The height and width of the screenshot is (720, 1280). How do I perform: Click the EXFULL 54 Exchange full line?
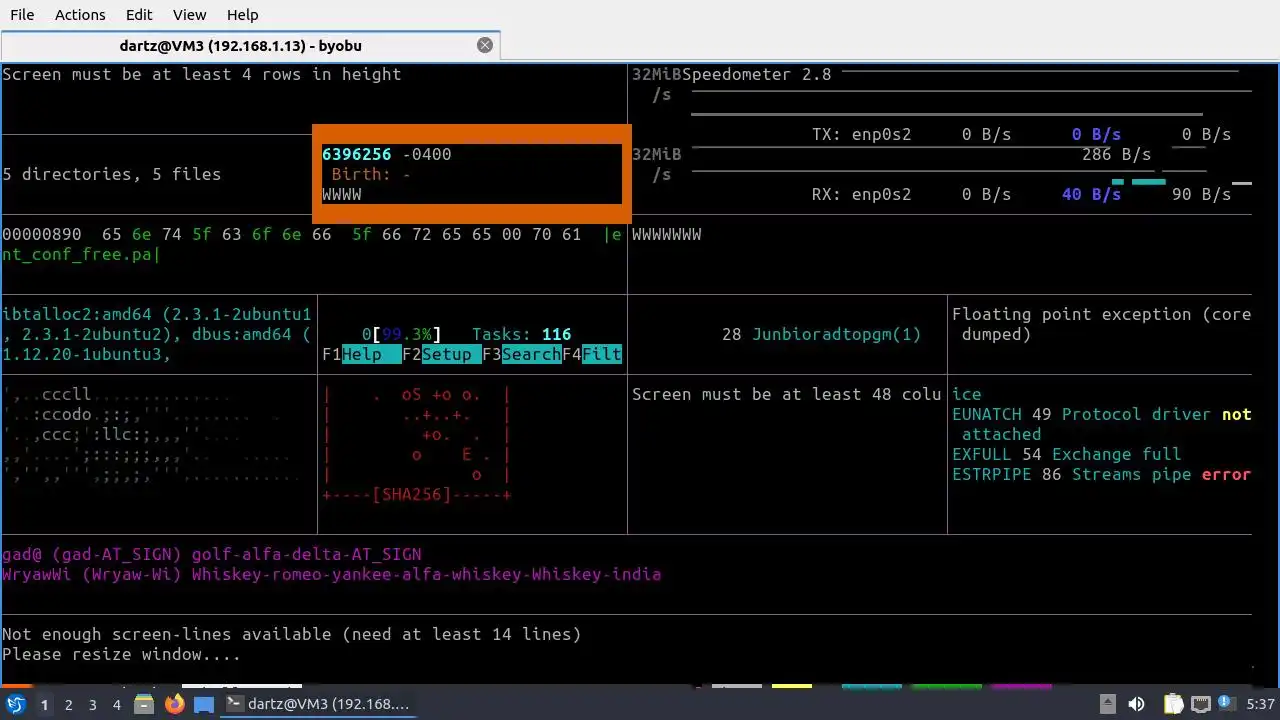(1067, 454)
